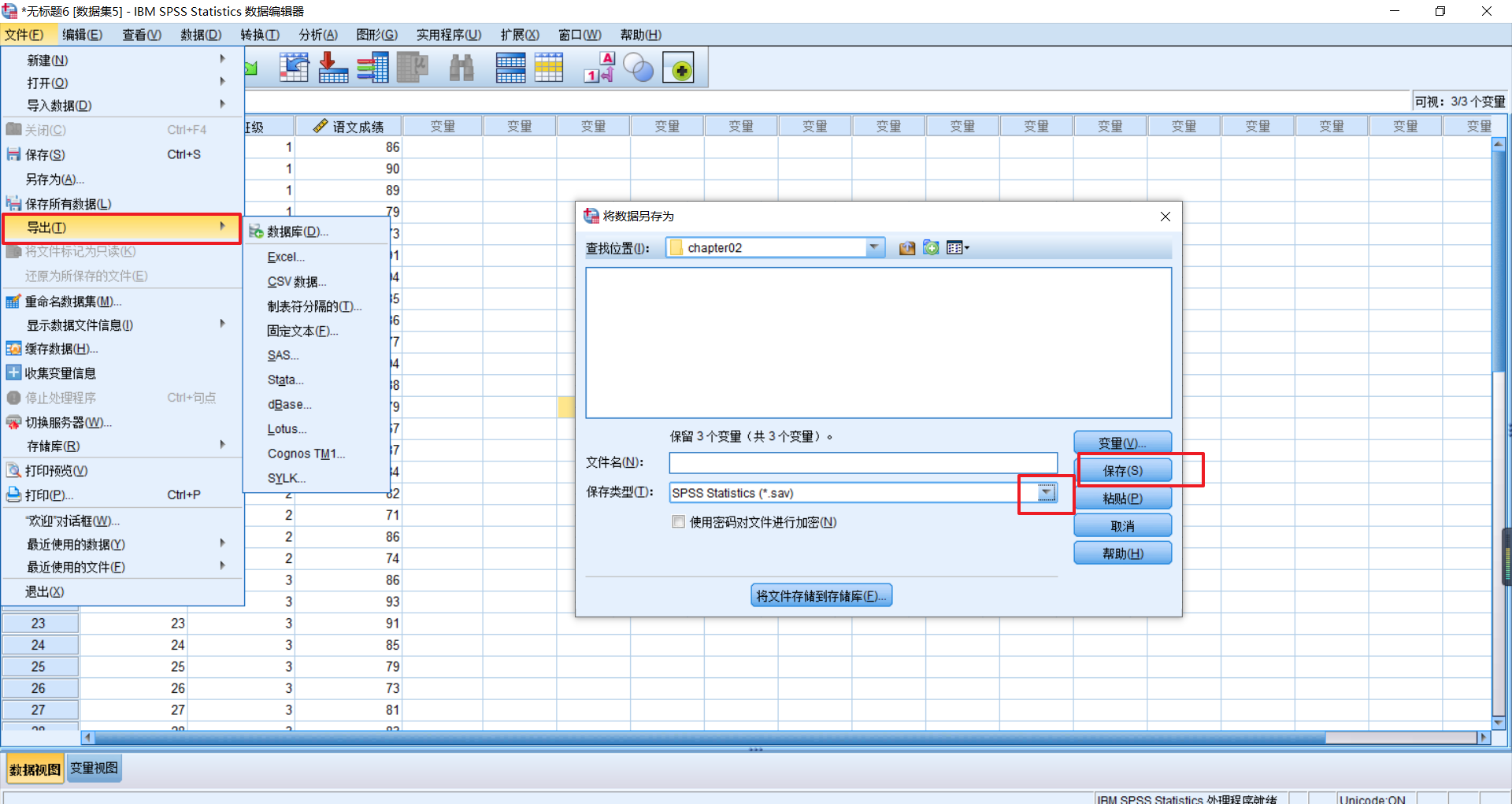Click the Split file toolbar icon
This screenshot has height=804, width=1512.
510,68
